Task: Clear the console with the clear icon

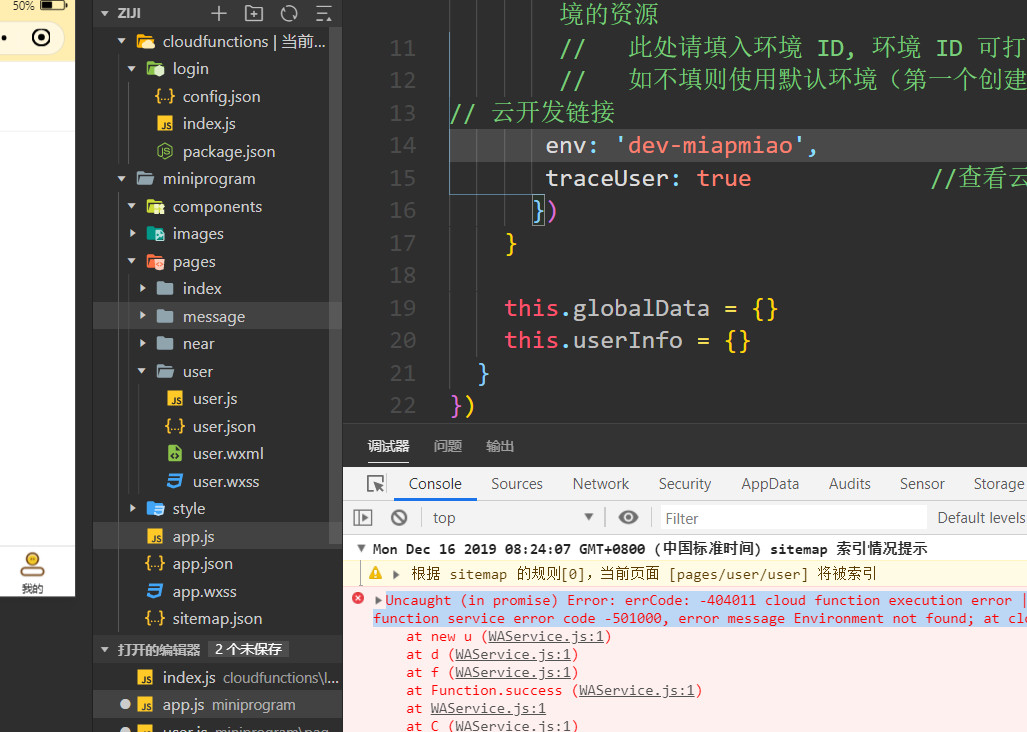Action: pyautogui.click(x=399, y=517)
